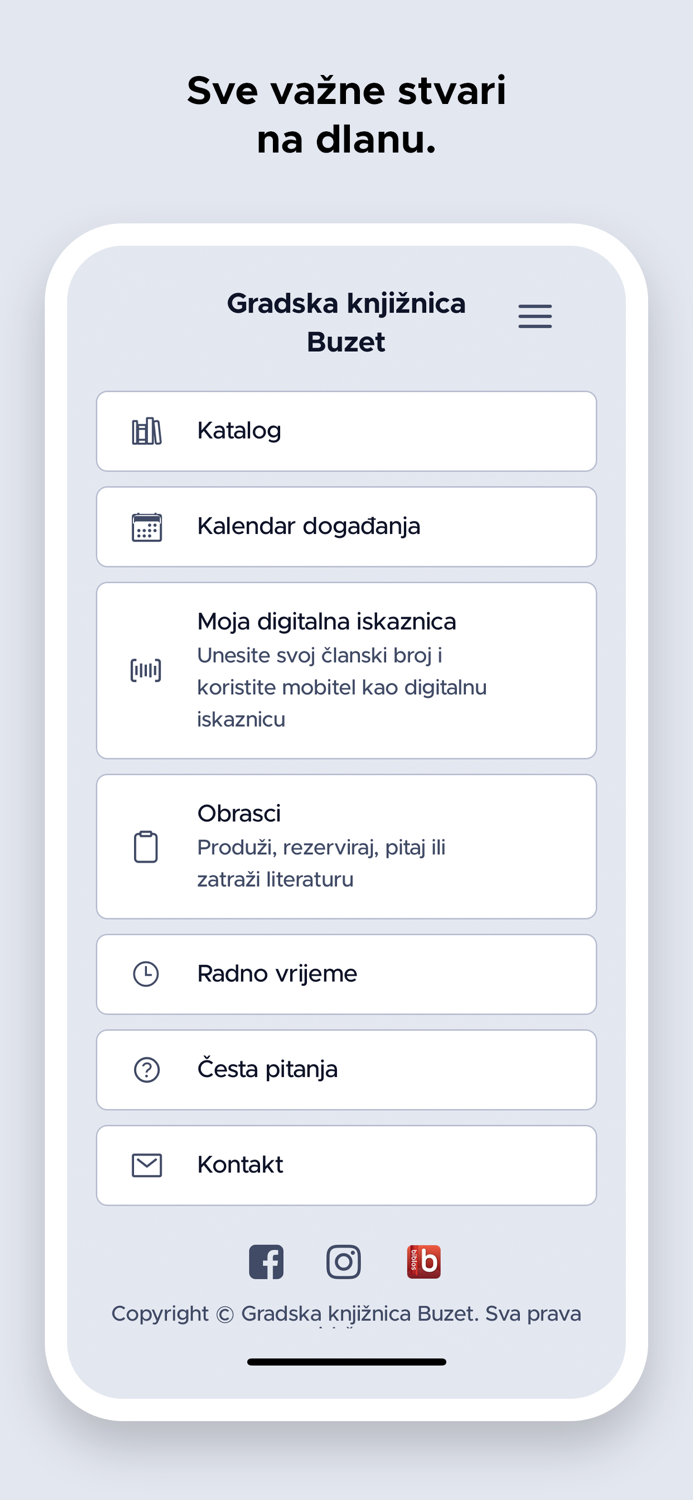Tap the barcode icon for digital membership card
693x1500 pixels.
(146, 670)
